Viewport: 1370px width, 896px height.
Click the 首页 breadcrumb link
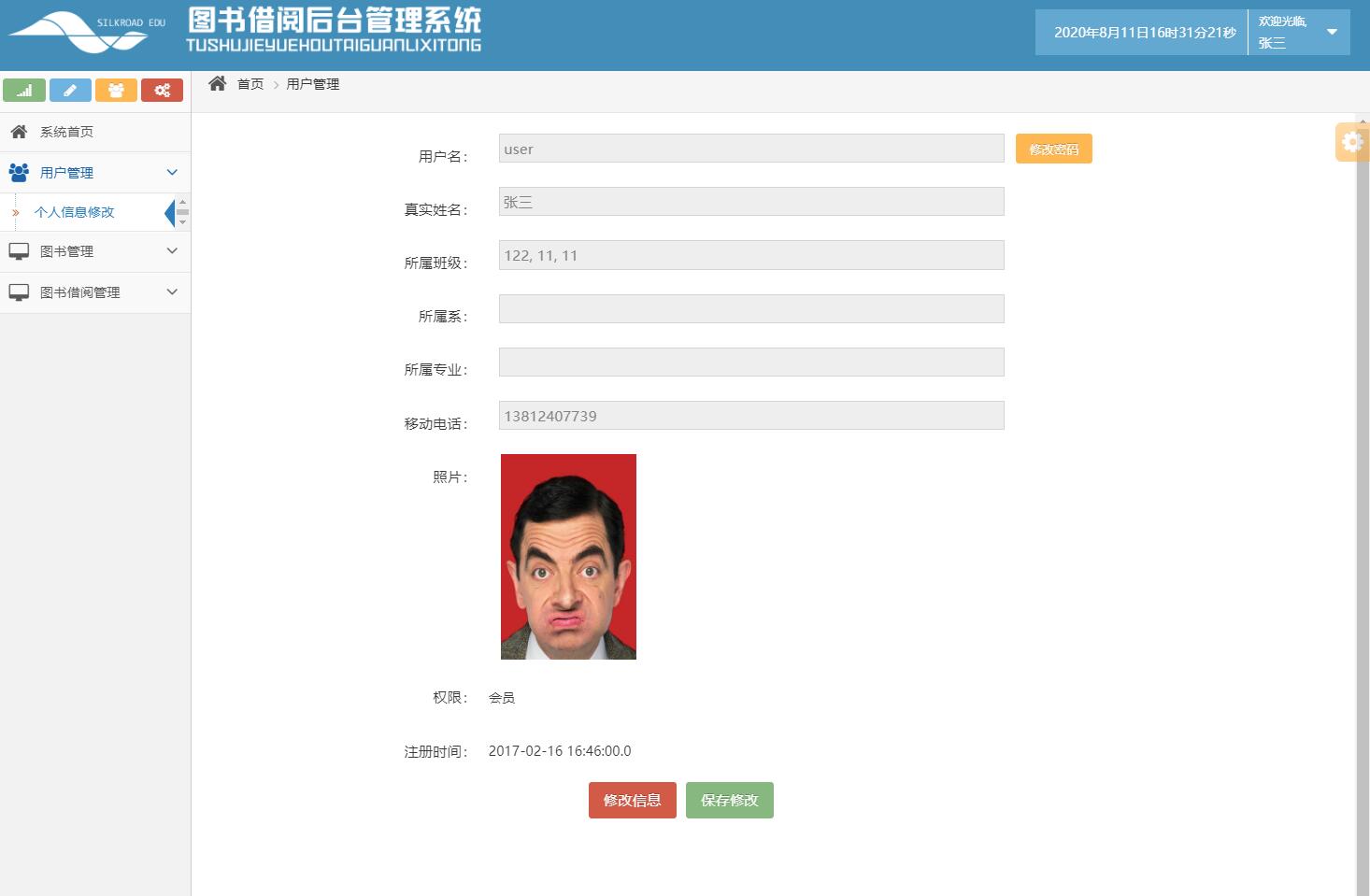coord(250,83)
